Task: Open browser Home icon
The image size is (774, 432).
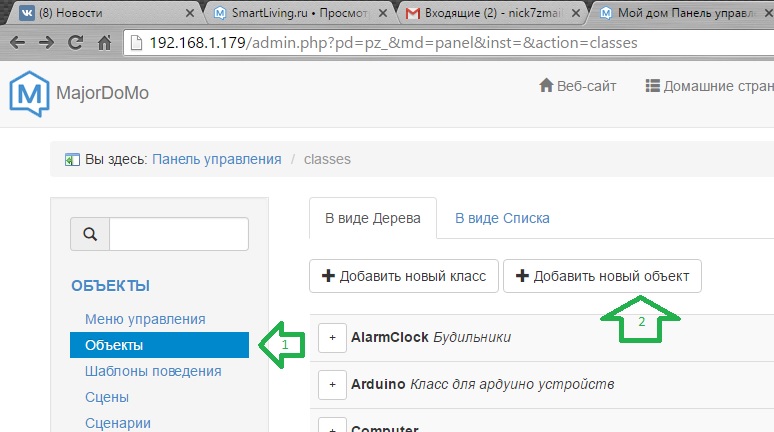Action: 104,43
